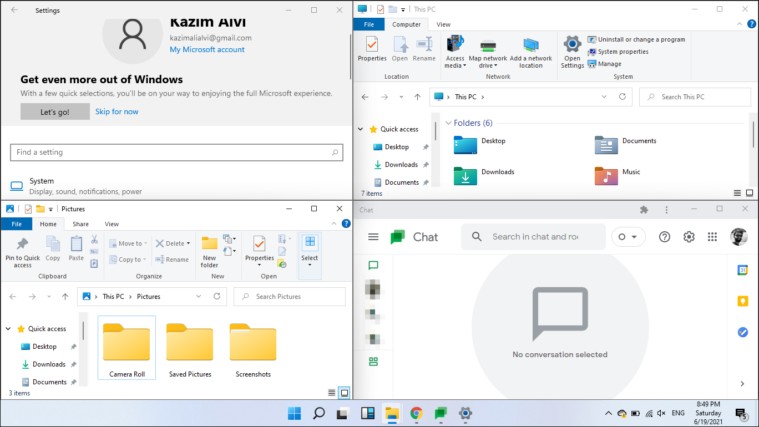The height and width of the screenshot is (427, 759).
Task: Expand the Map network drive dropdown
Action: point(488,65)
